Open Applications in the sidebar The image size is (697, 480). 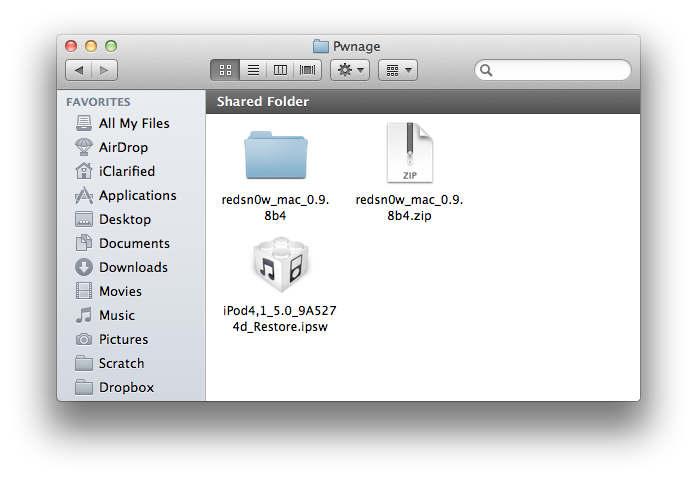pos(137,195)
